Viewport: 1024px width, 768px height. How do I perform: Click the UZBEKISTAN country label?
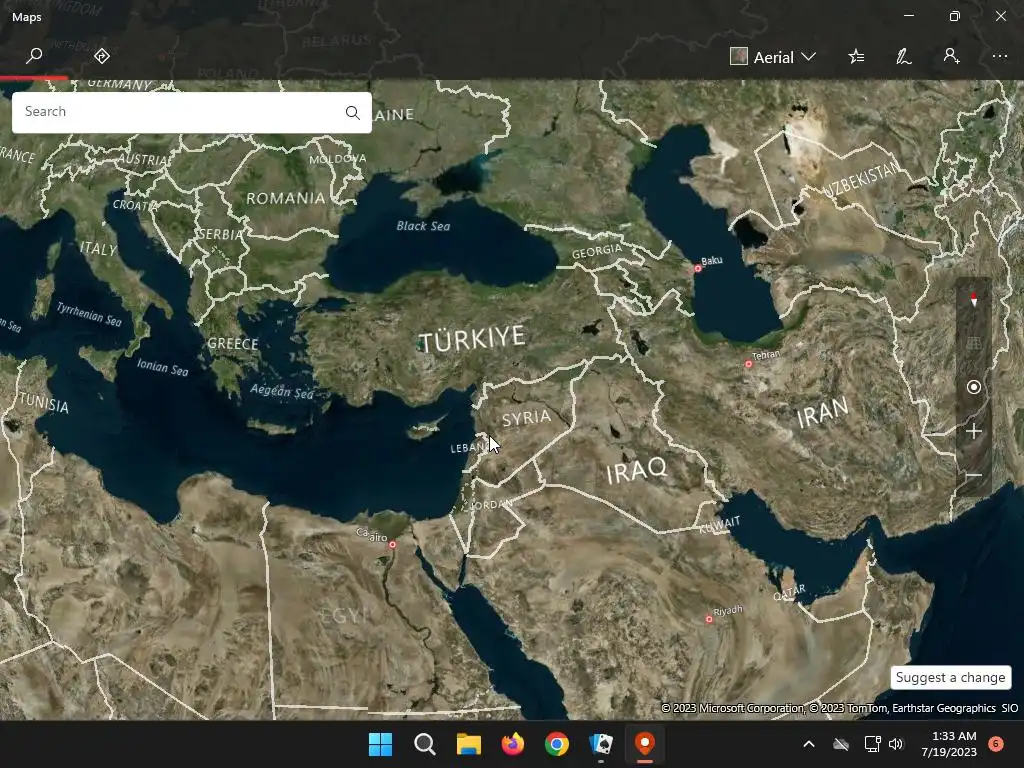[x=861, y=180]
